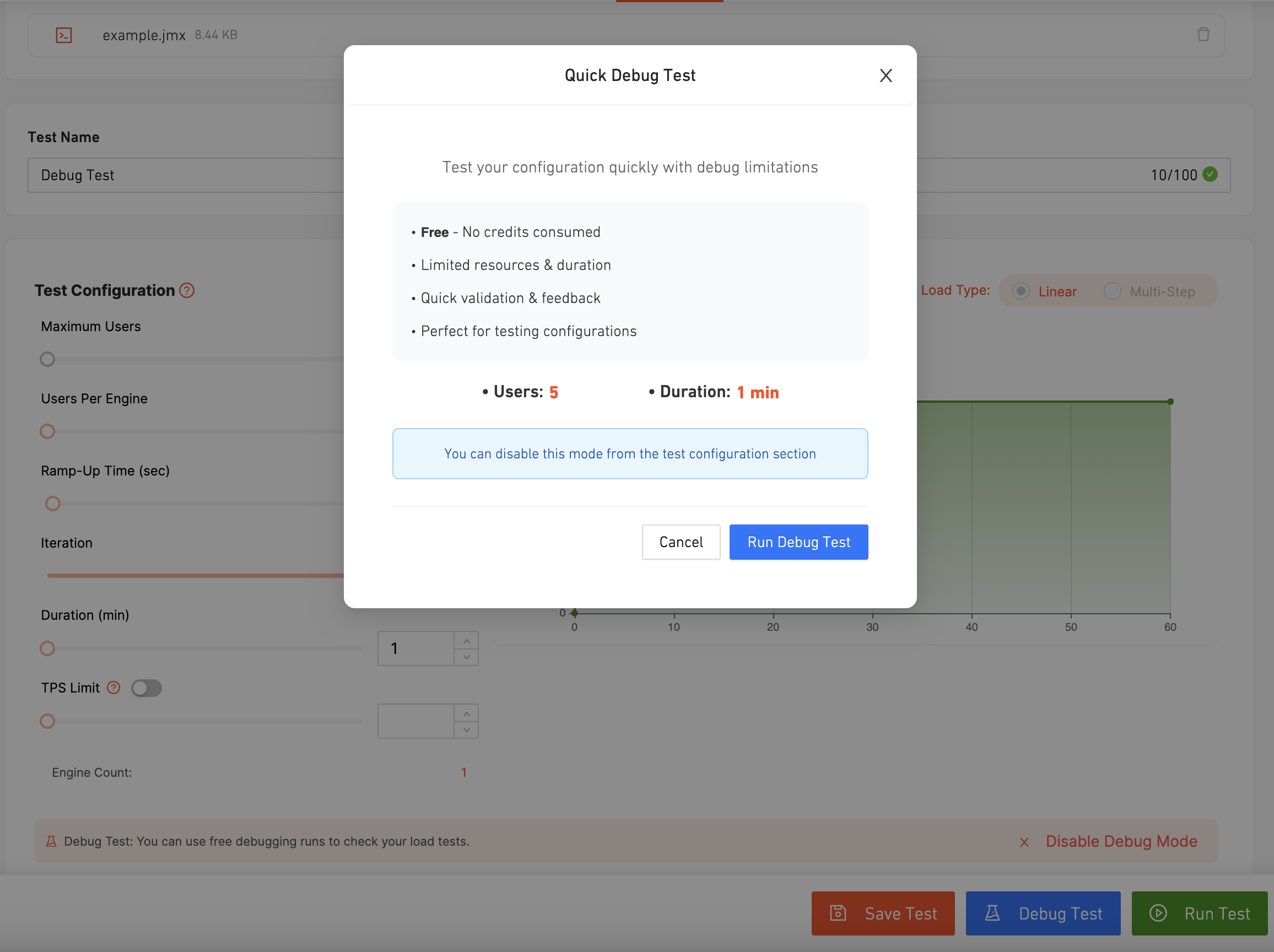Click the Test Configuration help icon
Image resolution: width=1274 pixels, height=952 pixels.
point(187,290)
